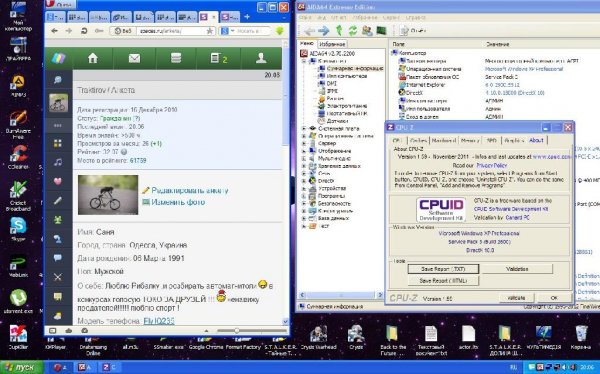Viewport: 600px width, 374px height.
Task: Click the Validation button in CPU-Z
Action: pos(517,269)
